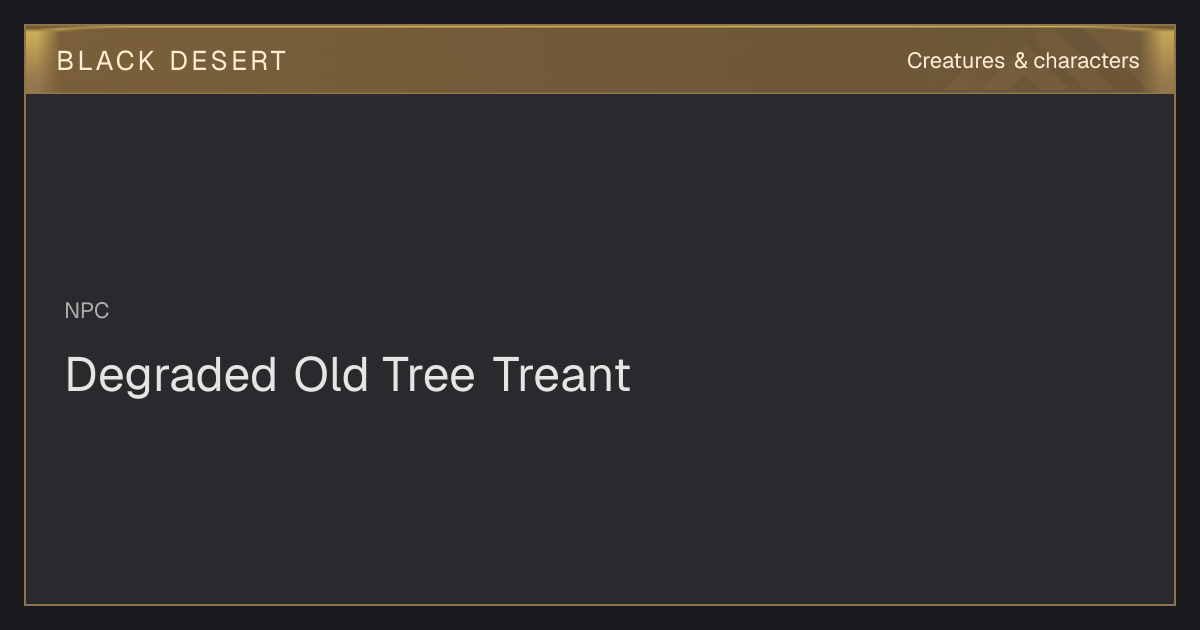Select the NPC label above the title
This screenshot has height=630, width=1200.
87,311
